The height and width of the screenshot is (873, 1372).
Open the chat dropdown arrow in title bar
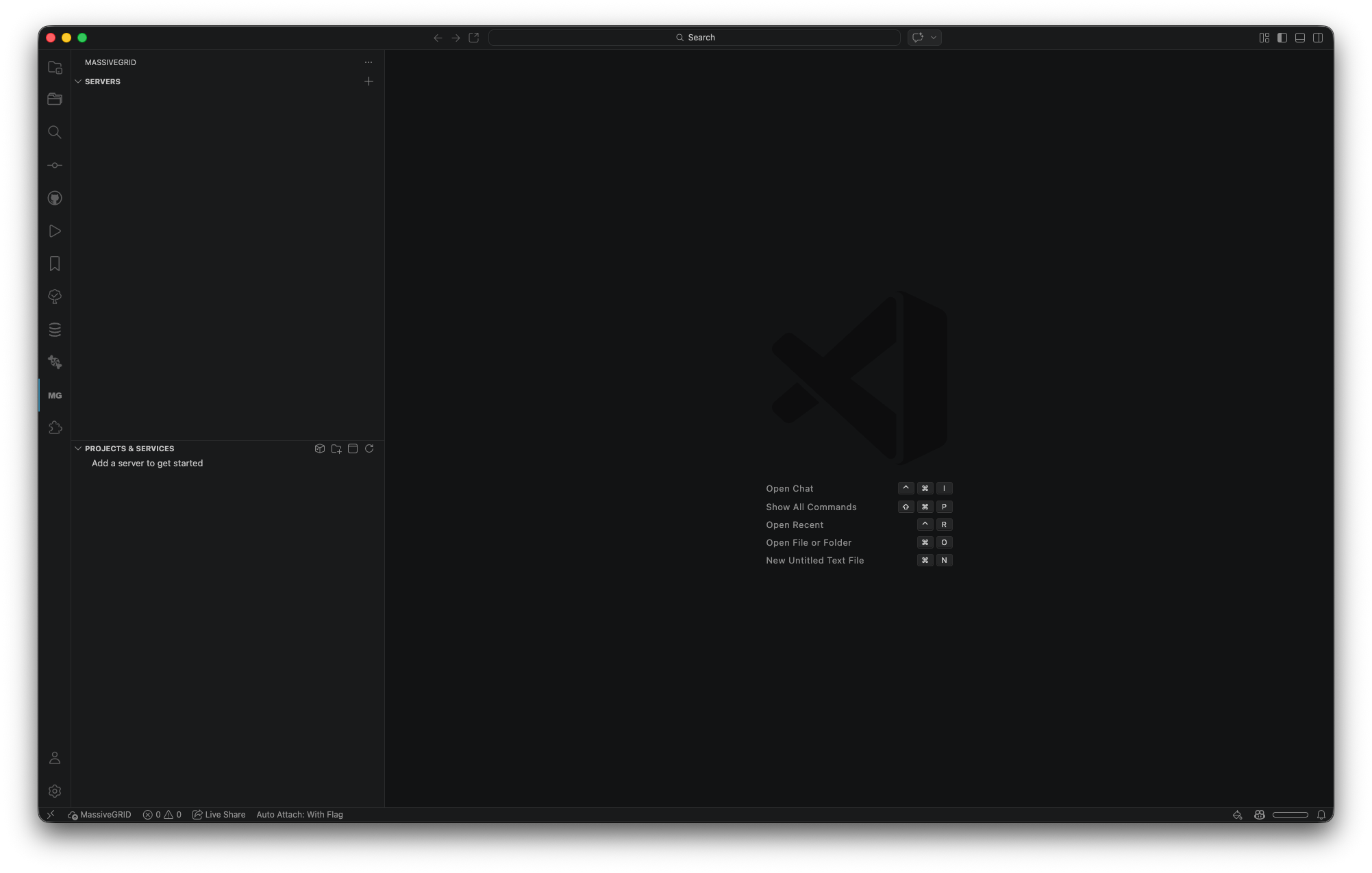934,38
